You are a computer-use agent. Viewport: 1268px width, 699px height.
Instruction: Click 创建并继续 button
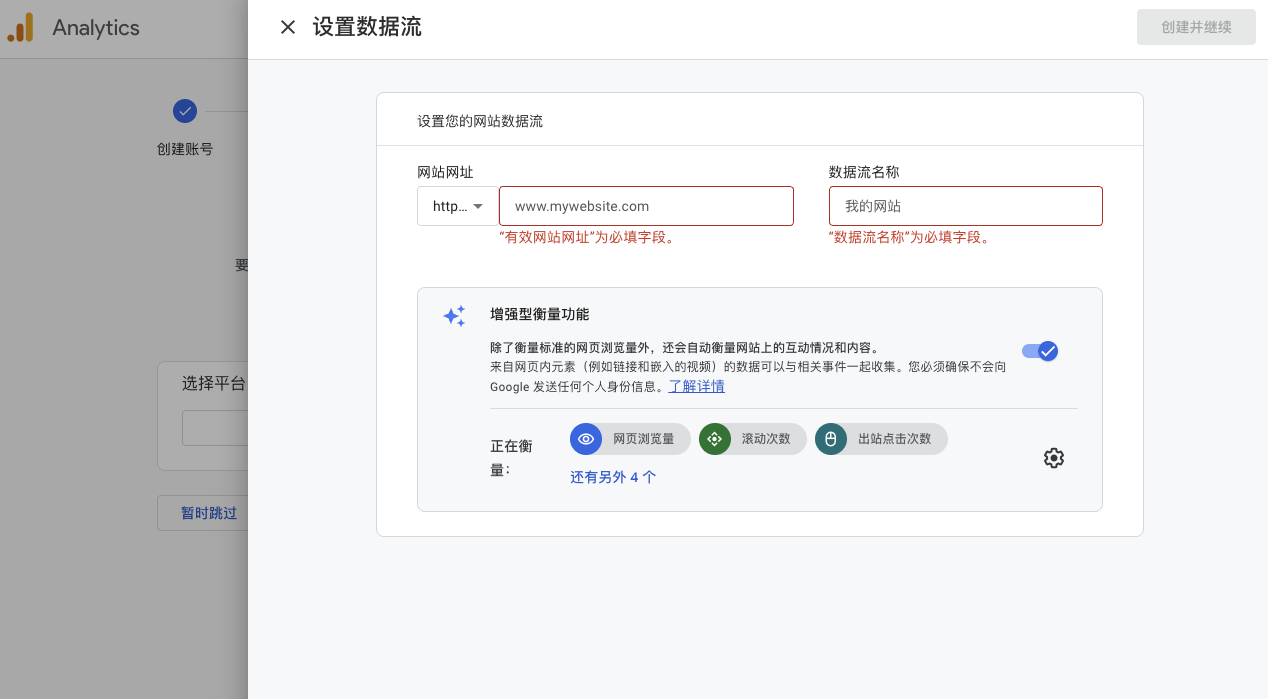click(x=1196, y=27)
